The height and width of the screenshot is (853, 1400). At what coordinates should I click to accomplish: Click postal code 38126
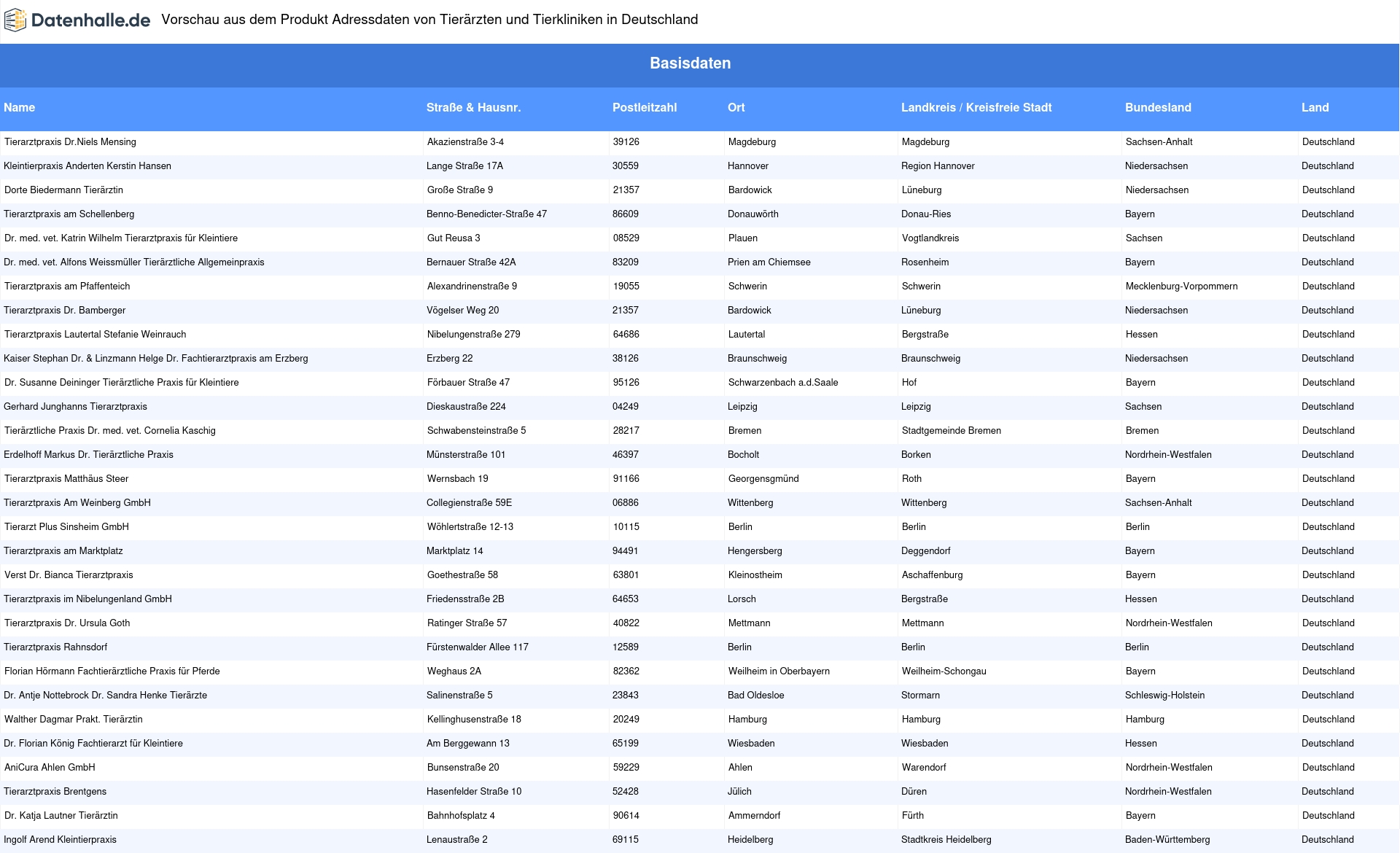tap(626, 359)
